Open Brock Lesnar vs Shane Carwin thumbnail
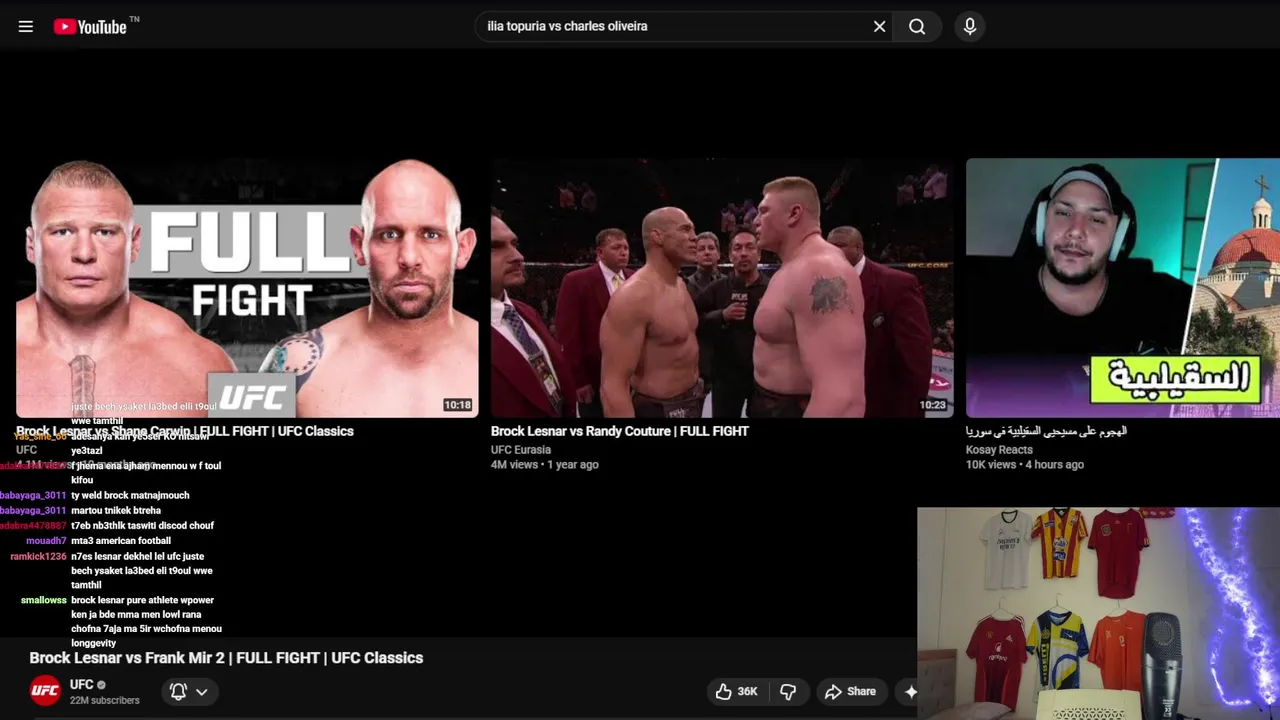 tap(247, 287)
